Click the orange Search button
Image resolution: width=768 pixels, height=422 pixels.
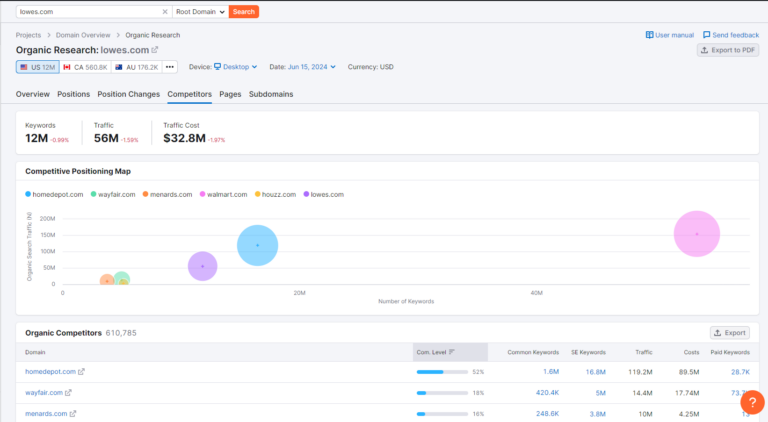coord(243,12)
